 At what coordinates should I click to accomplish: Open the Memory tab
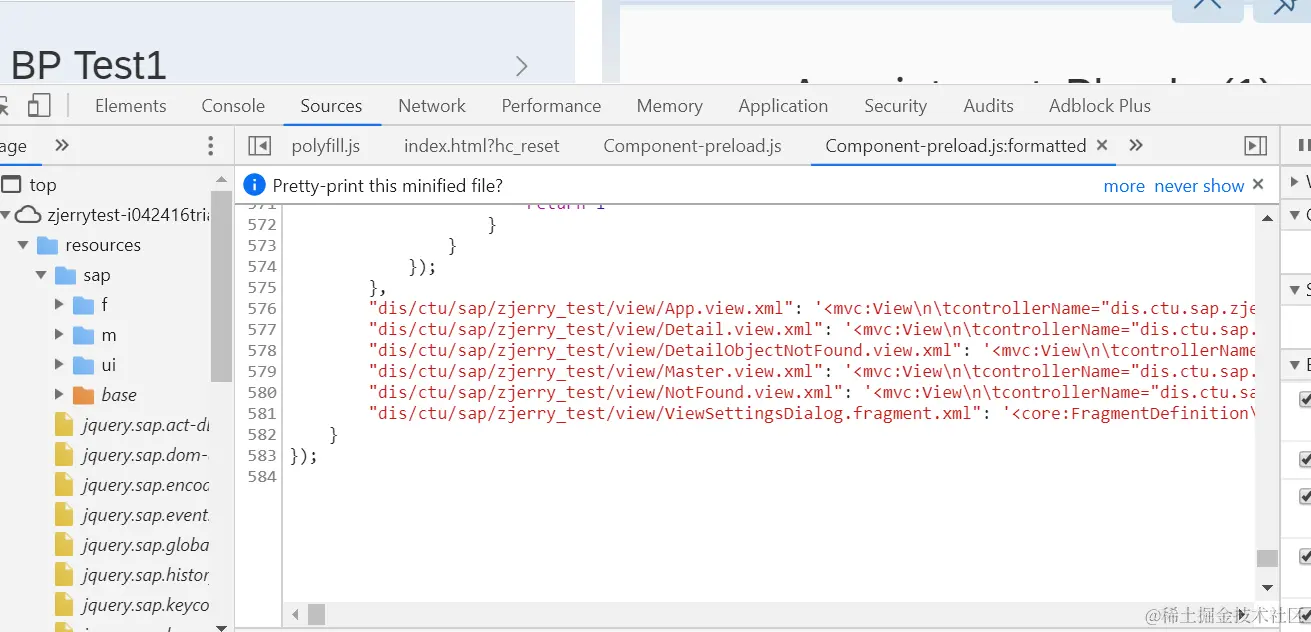point(669,106)
